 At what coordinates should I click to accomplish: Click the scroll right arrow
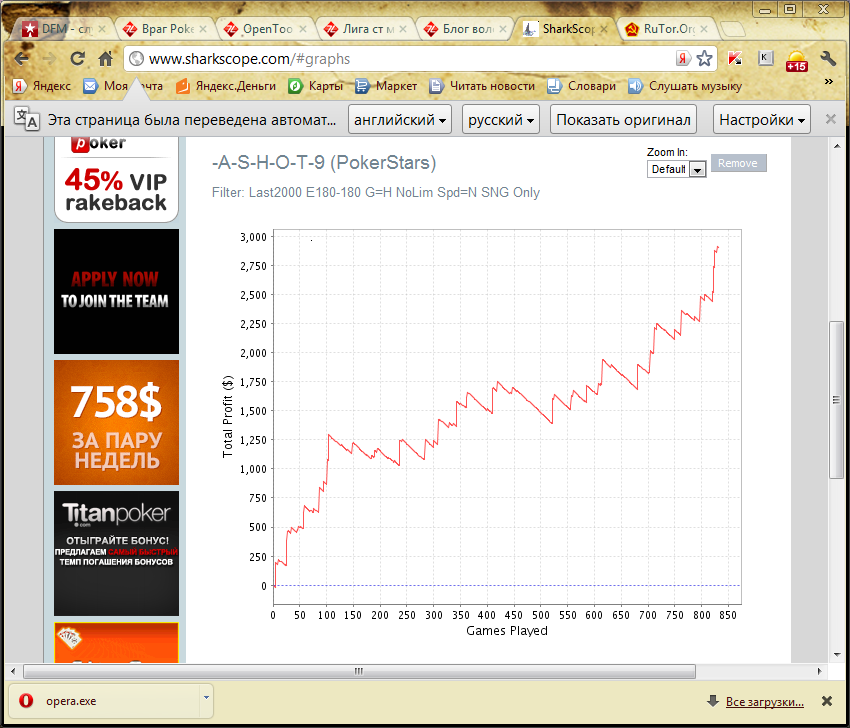tap(819, 672)
